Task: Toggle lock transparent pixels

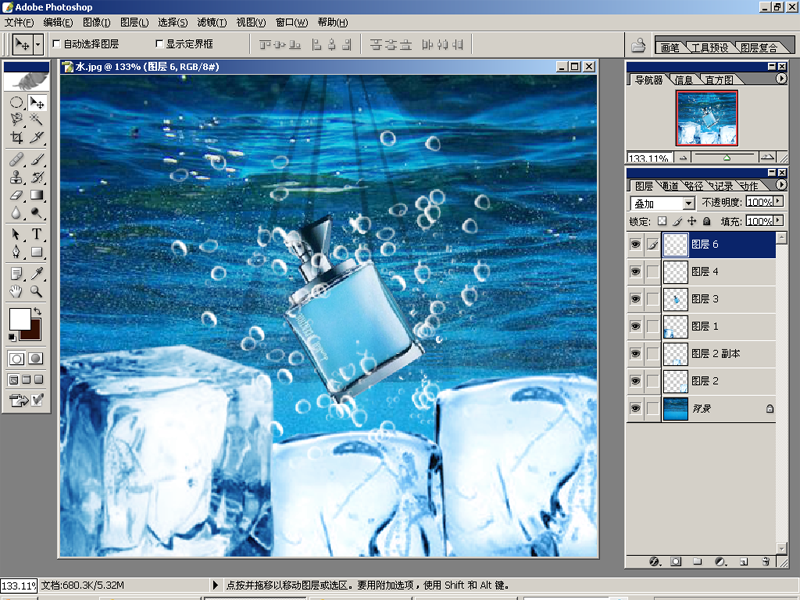Action: pos(662,221)
